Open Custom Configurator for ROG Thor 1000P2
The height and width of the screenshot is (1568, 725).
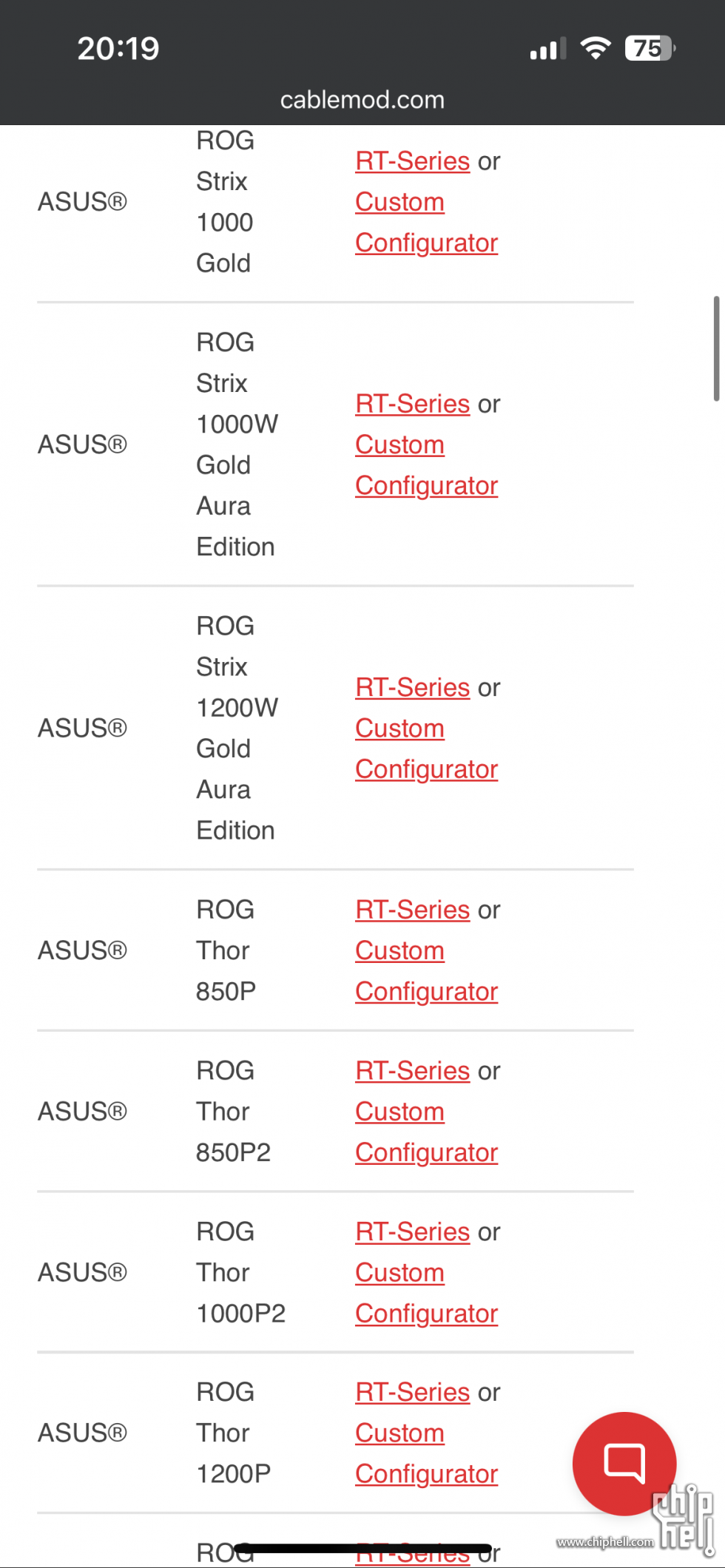[427, 1292]
